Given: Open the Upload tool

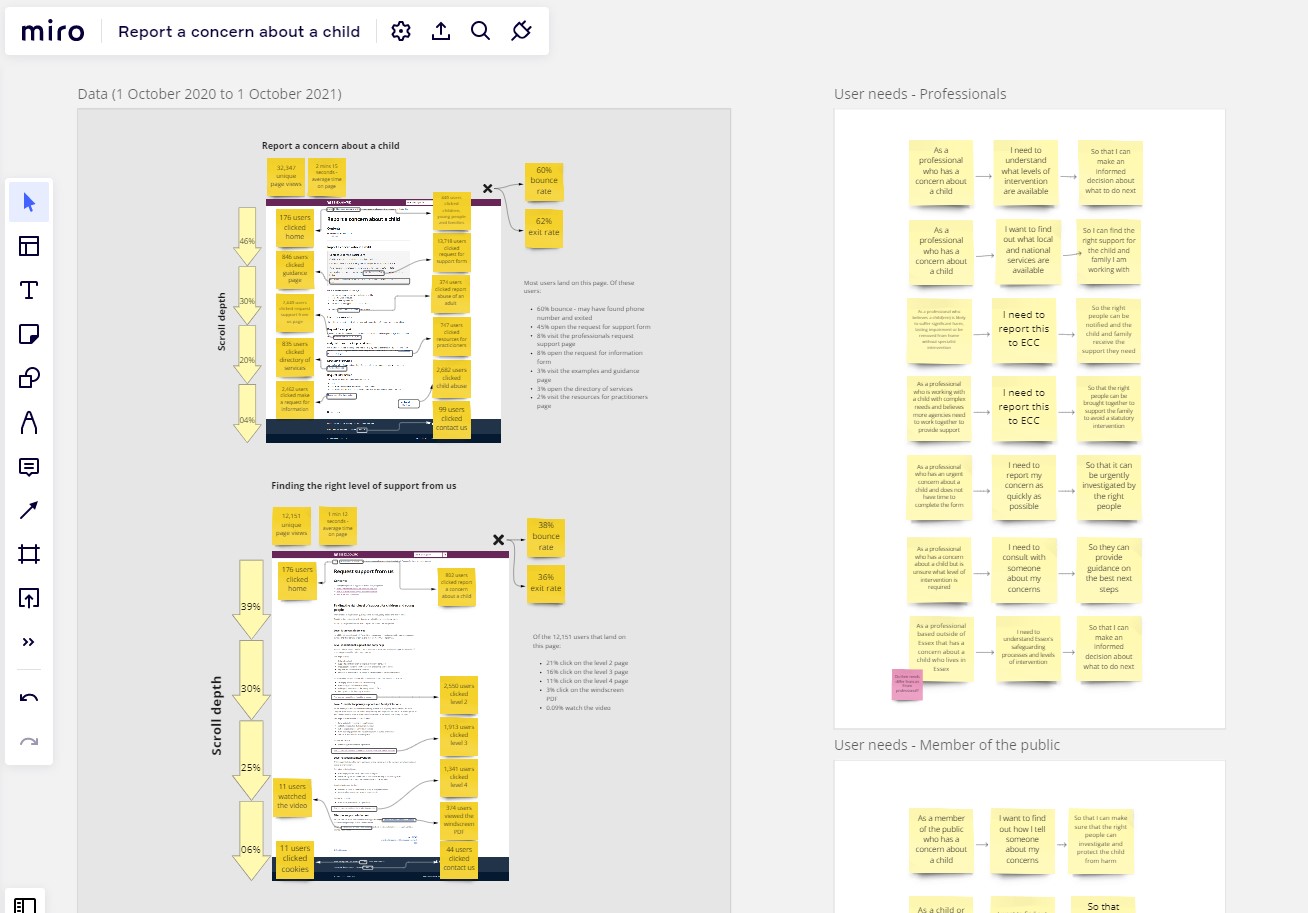Looking at the screenshot, I should (29, 598).
